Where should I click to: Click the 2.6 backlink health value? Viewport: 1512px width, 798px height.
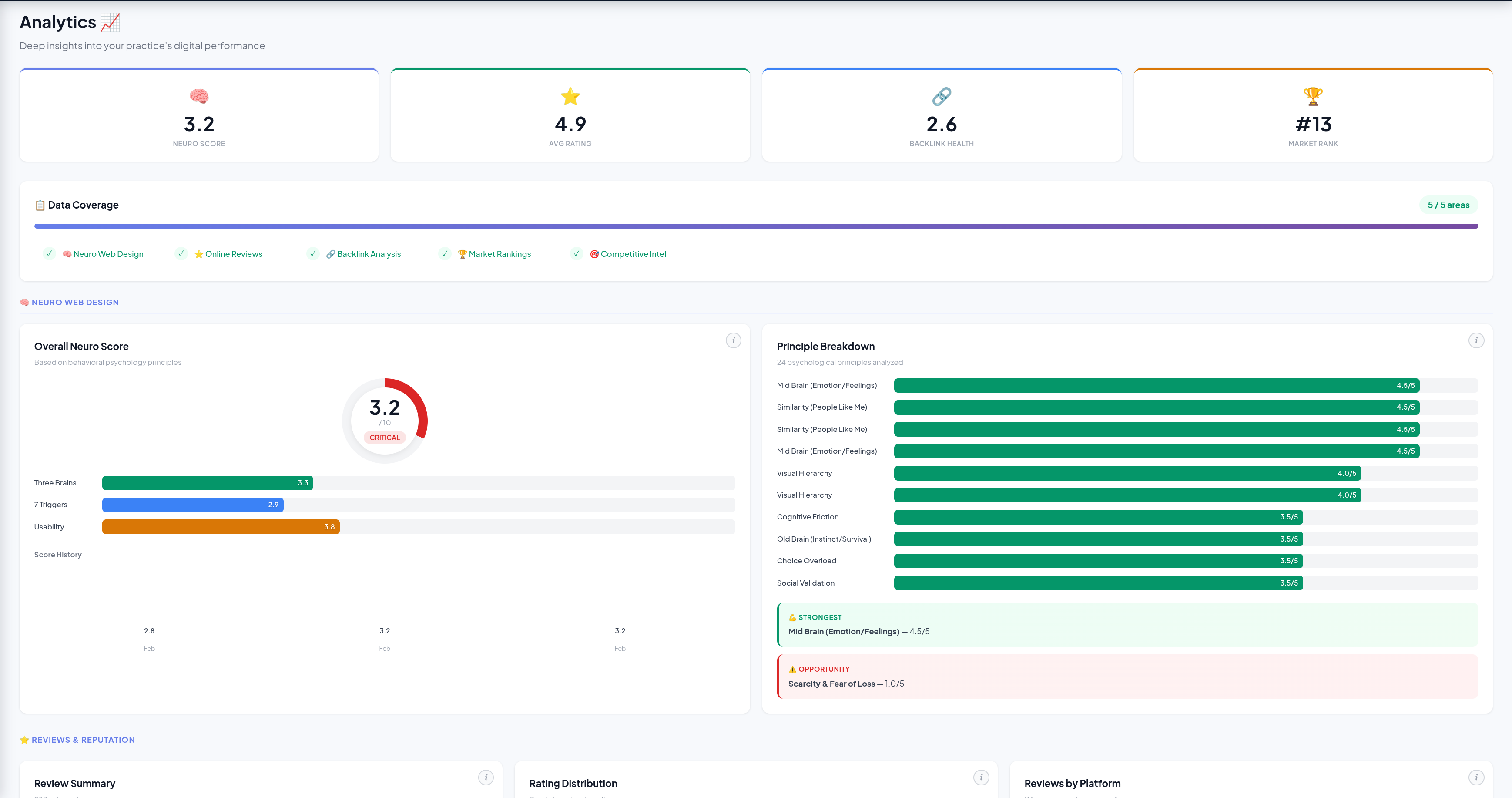tap(942, 124)
